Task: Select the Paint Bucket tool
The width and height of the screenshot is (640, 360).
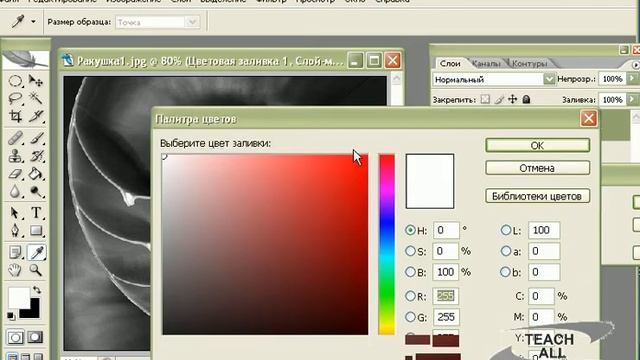Action: 36,174
